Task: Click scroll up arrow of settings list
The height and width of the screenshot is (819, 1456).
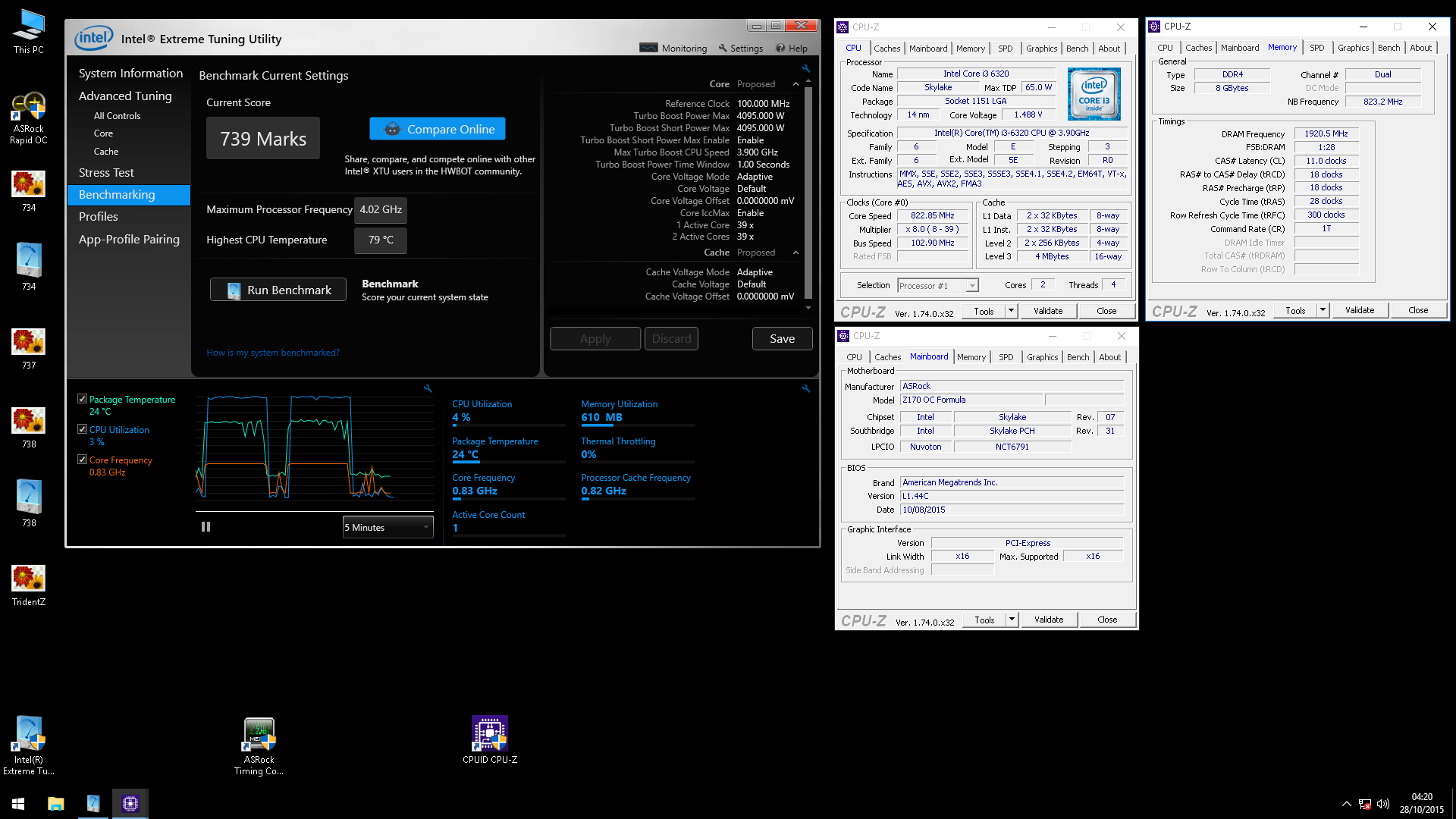Action: click(x=808, y=80)
